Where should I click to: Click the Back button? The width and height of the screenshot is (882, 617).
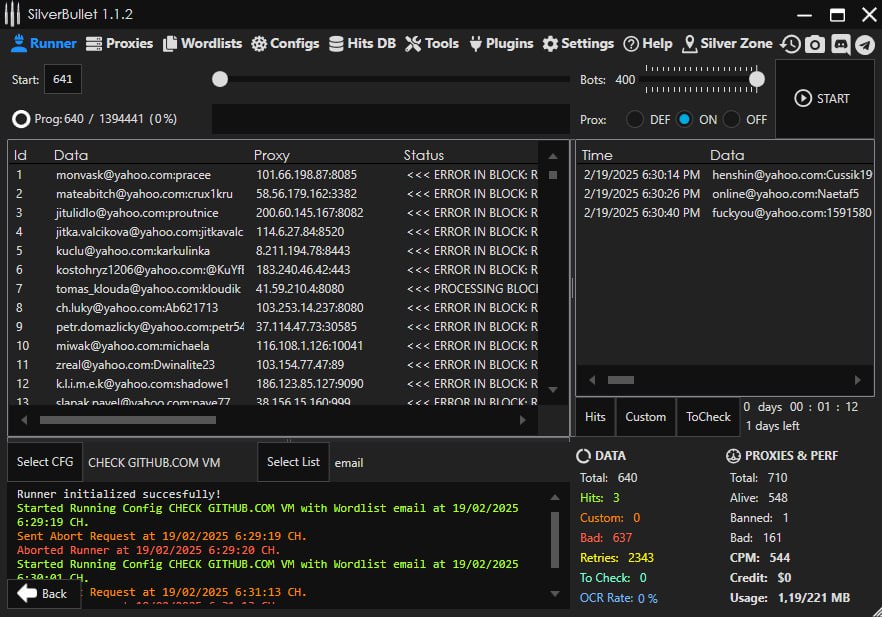coord(44,593)
